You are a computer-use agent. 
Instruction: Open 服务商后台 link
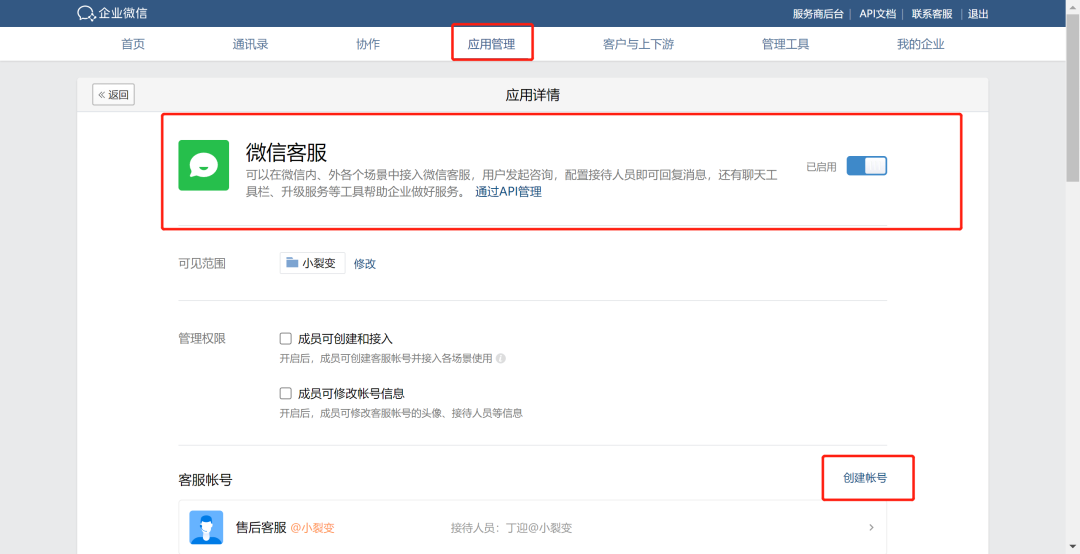818,14
